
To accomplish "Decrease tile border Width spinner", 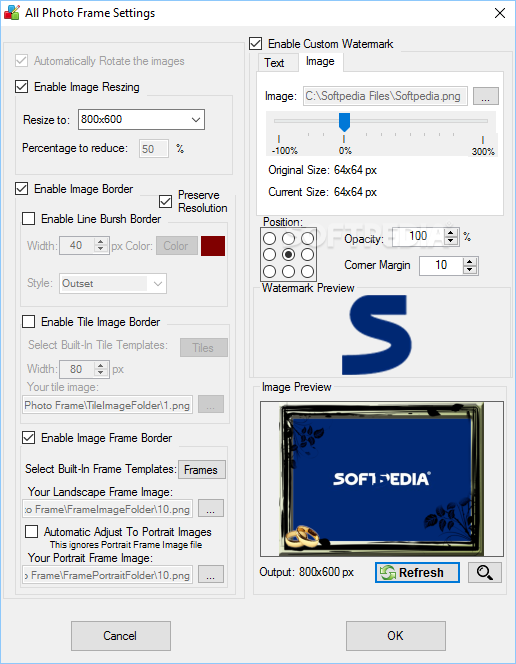I will click(x=100, y=373).
